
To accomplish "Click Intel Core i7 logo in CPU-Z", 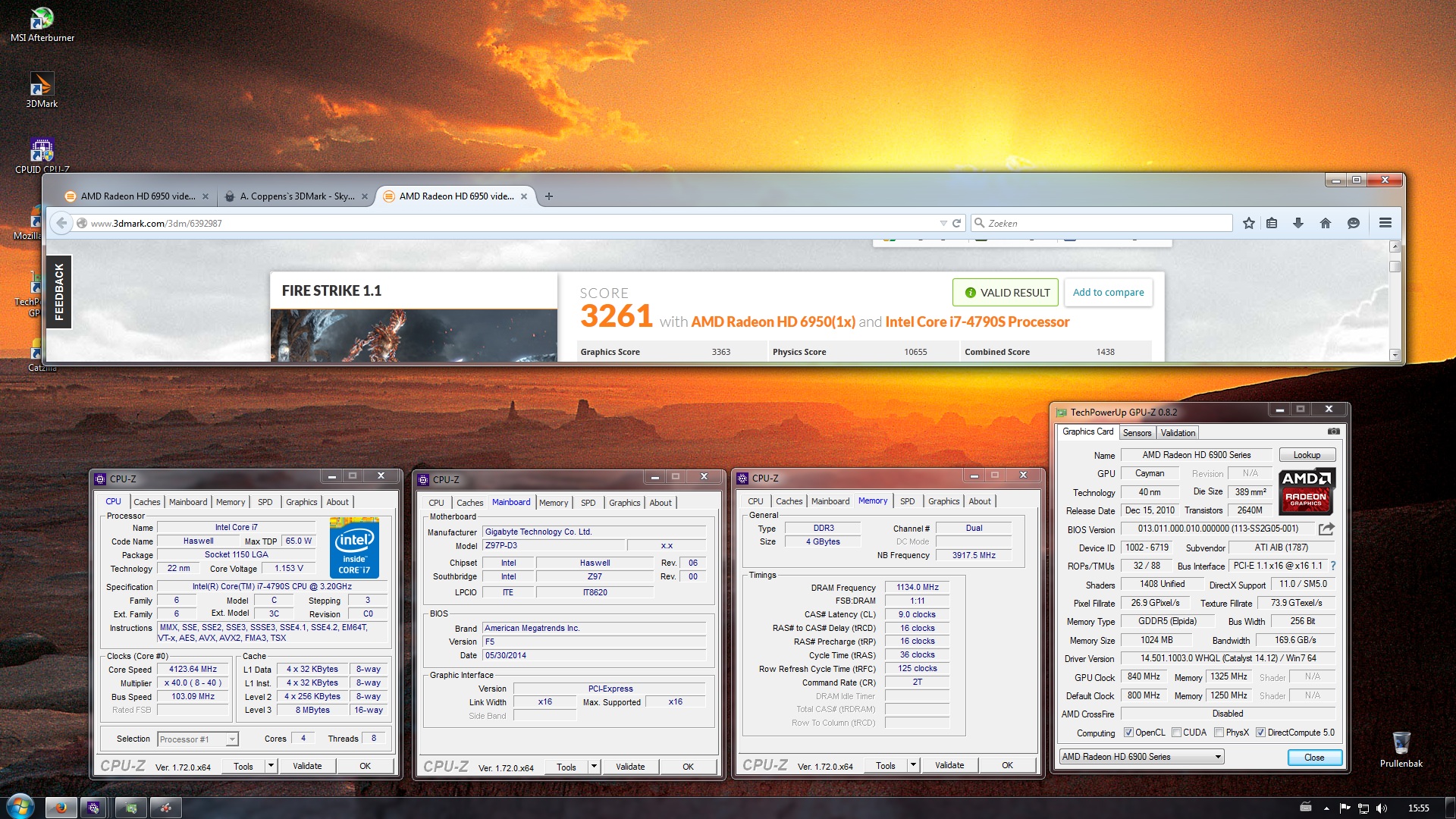I will point(354,548).
